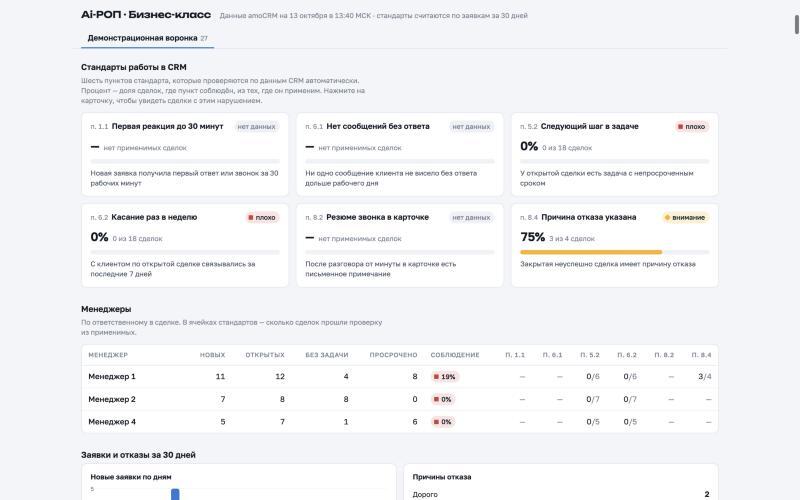The width and height of the screenshot is (800, 500).
Task: Click the page vertical scrollbar thumb
Action: tap(796, 24)
